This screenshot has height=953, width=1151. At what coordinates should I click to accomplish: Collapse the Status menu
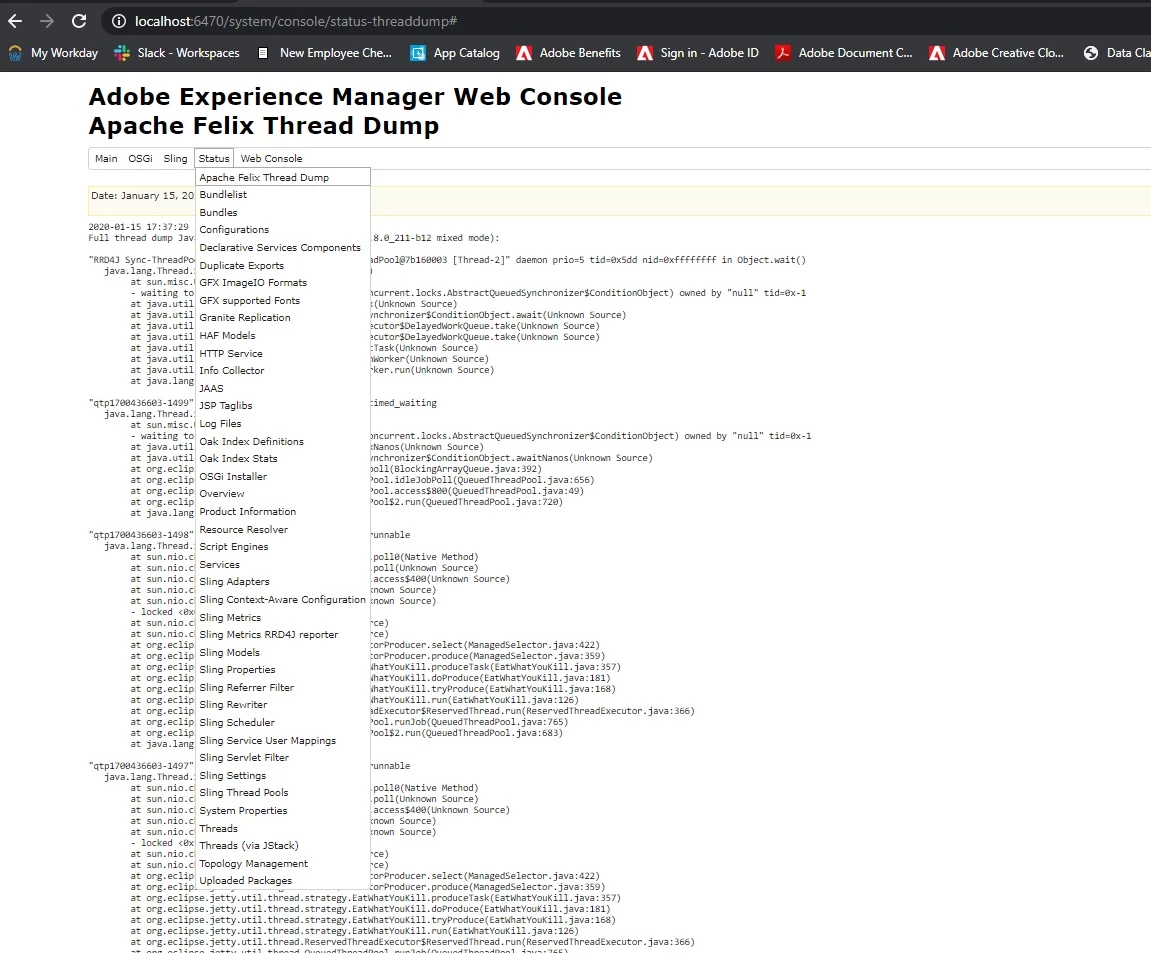tap(214, 159)
